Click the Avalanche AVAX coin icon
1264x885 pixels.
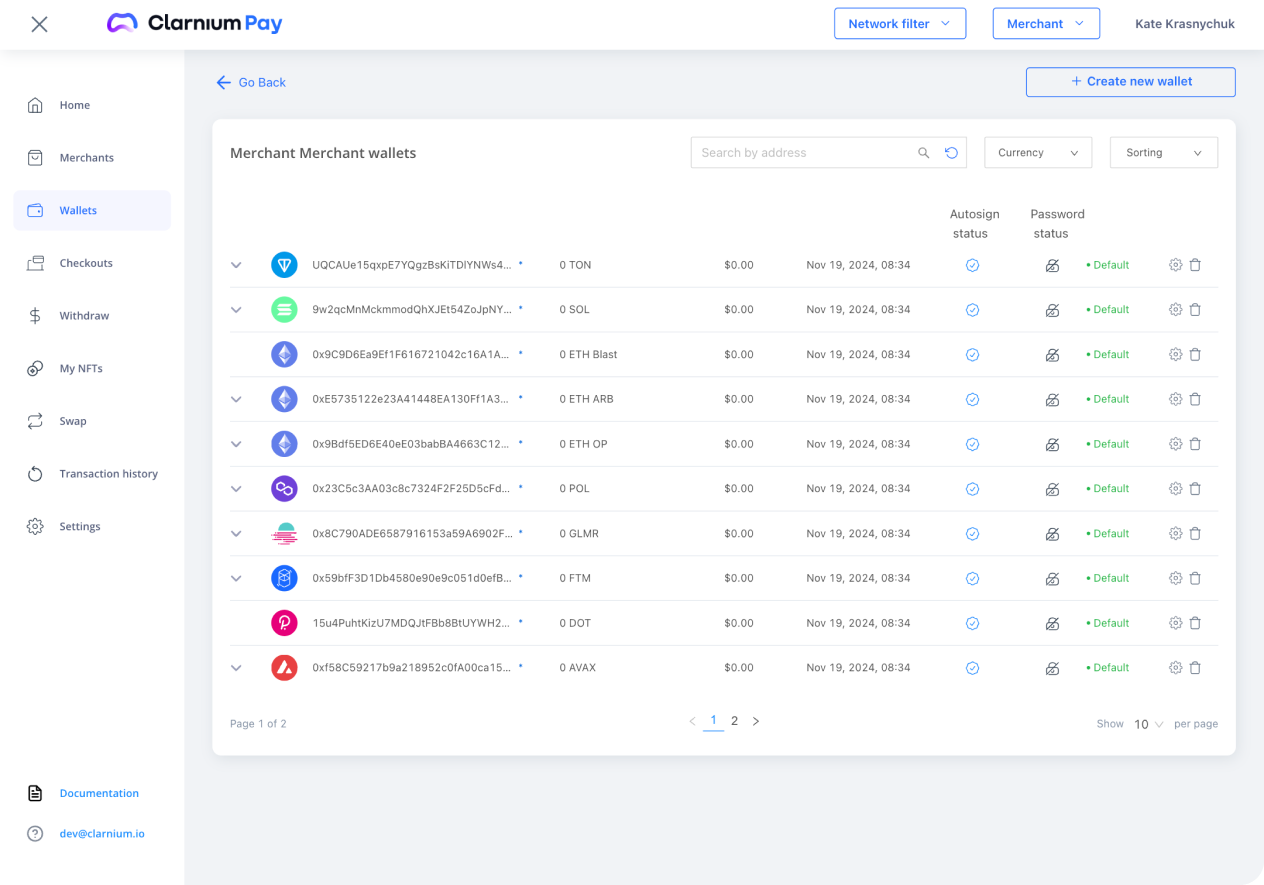284,667
